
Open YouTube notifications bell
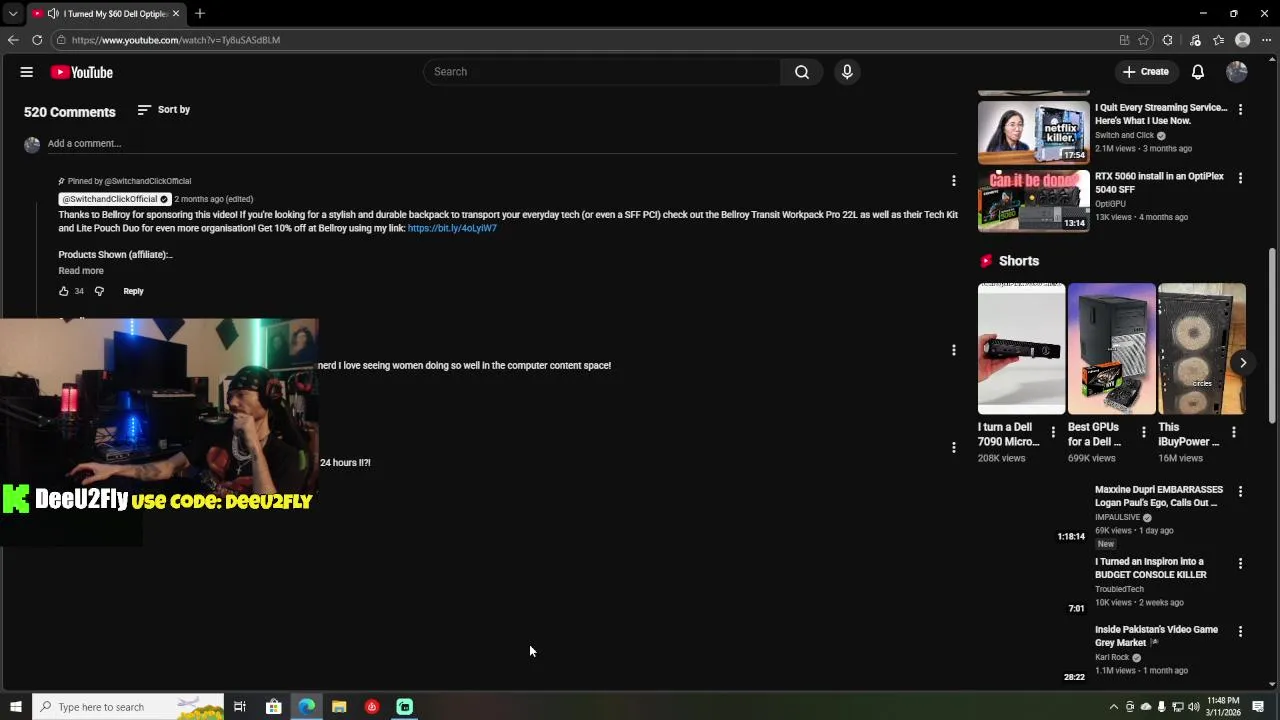pyautogui.click(x=1198, y=72)
